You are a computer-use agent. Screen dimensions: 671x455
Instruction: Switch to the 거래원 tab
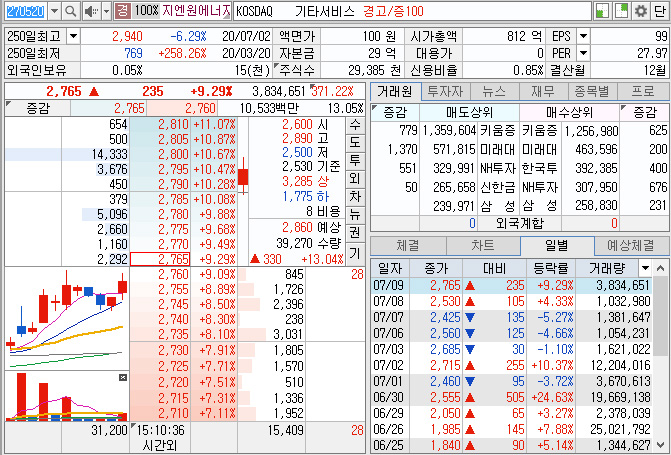coord(395,91)
